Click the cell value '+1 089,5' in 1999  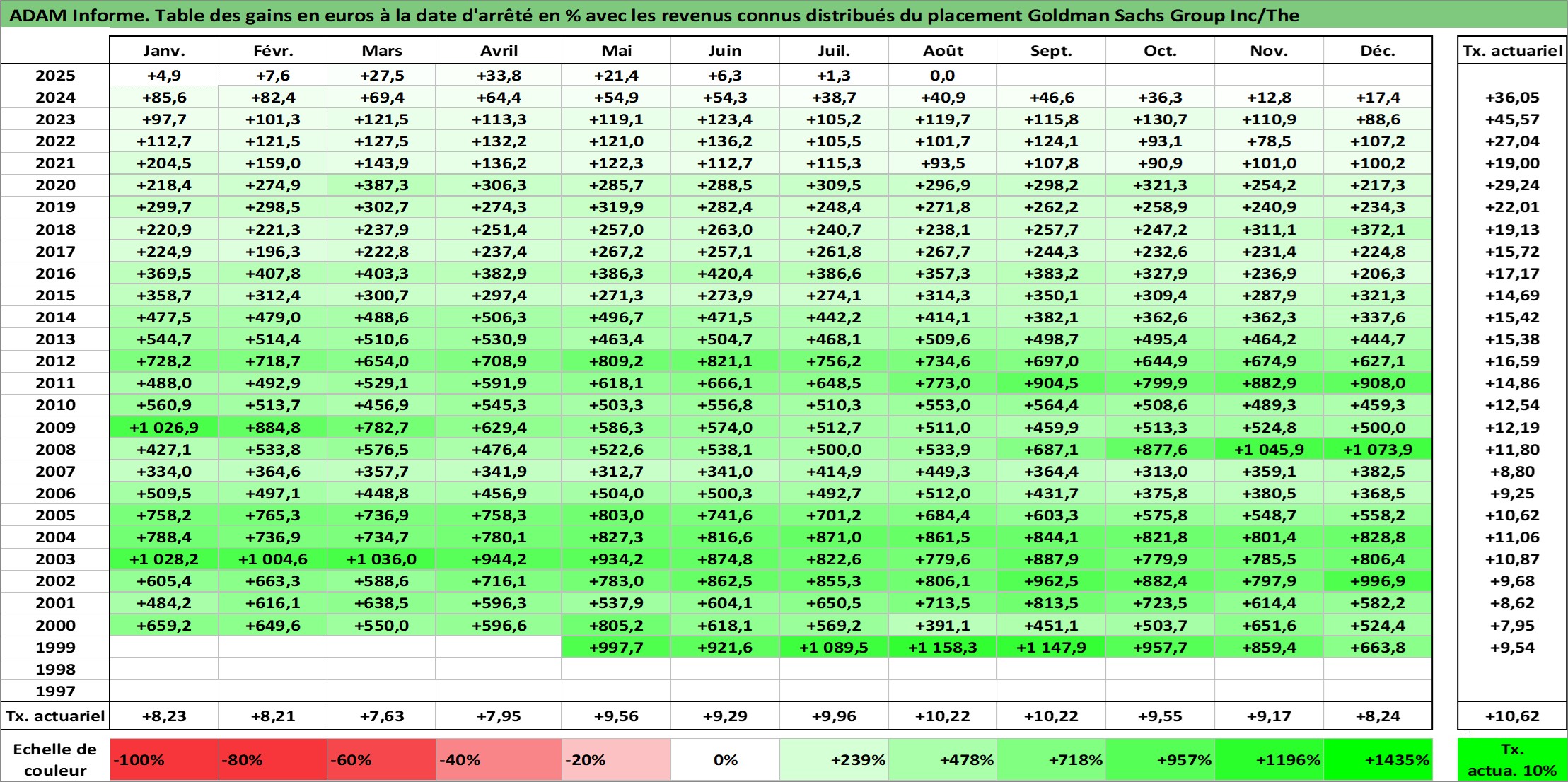tap(834, 647)
